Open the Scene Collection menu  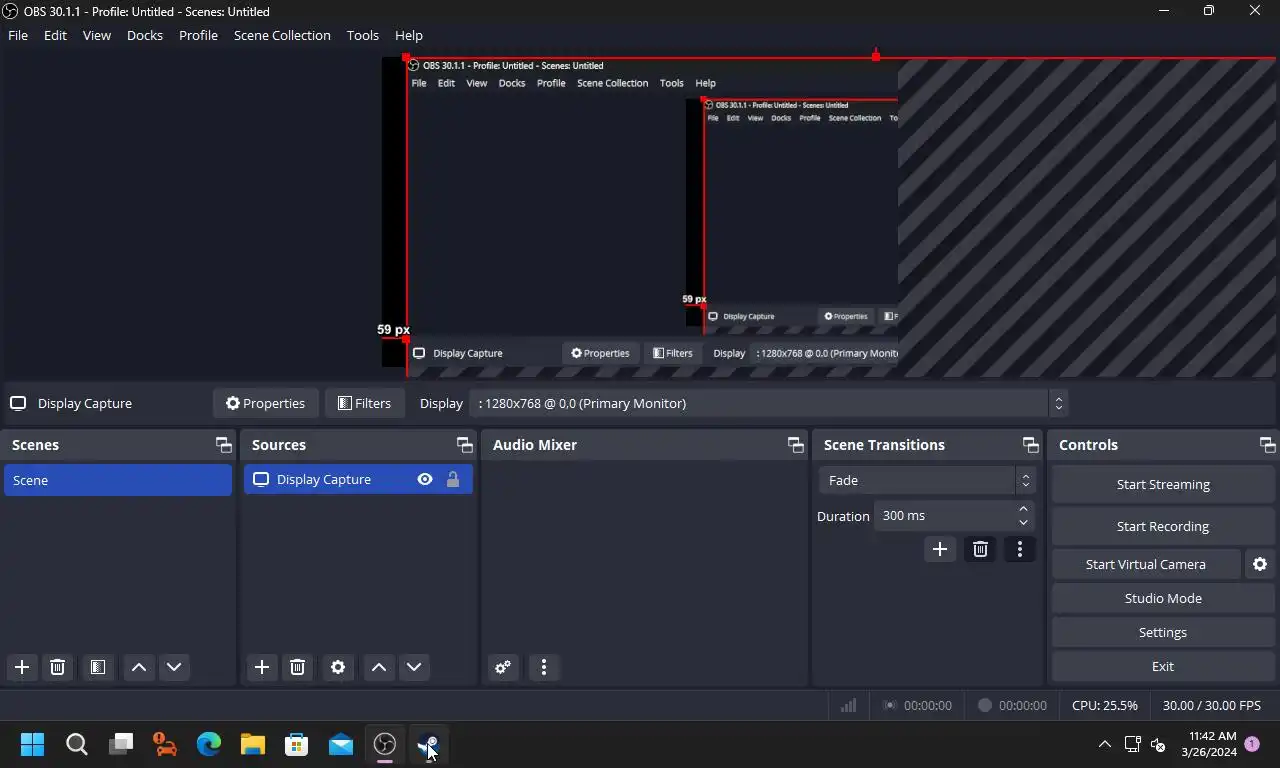coord(282,35)
